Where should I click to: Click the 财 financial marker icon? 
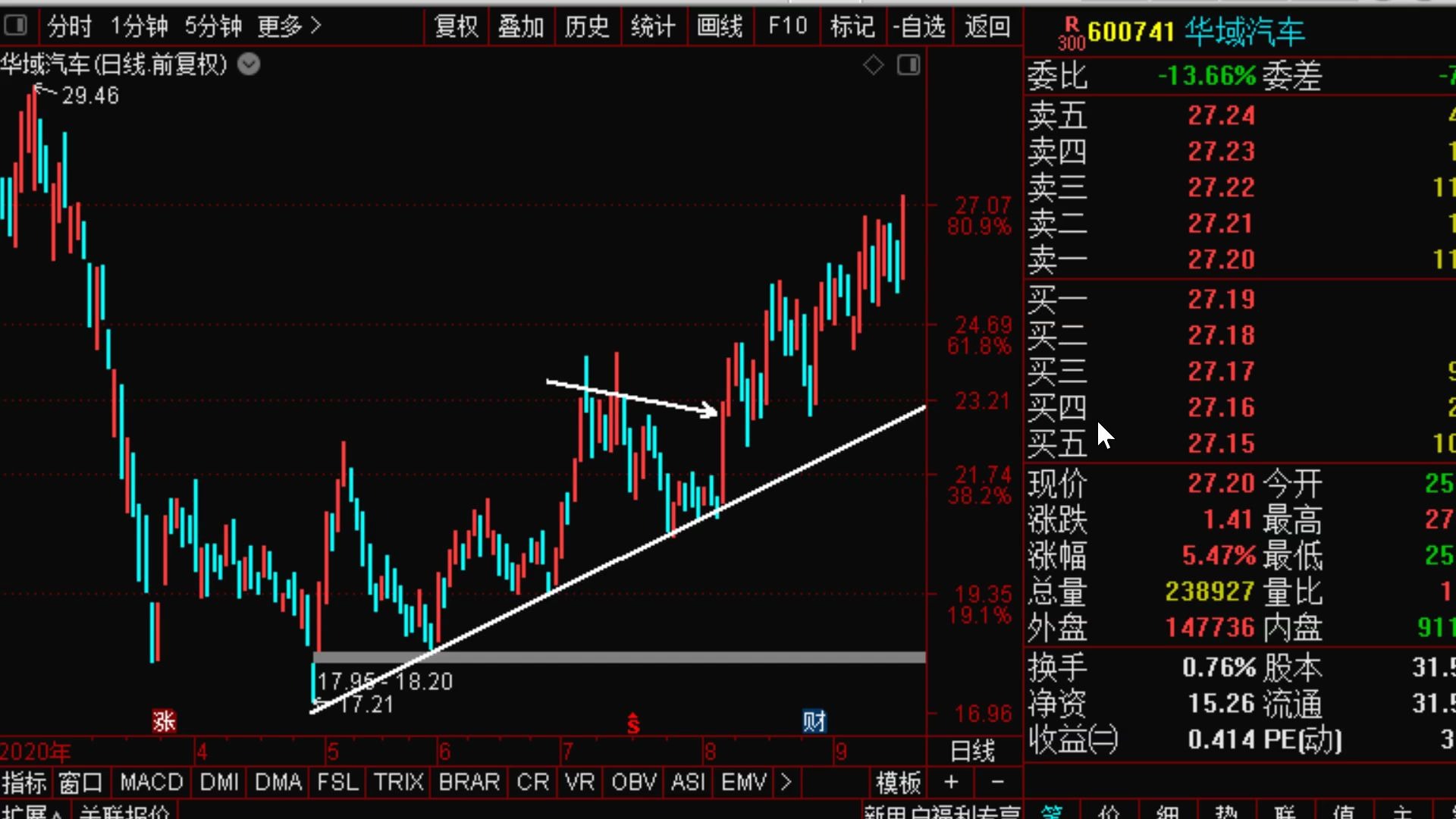(814, 720)
